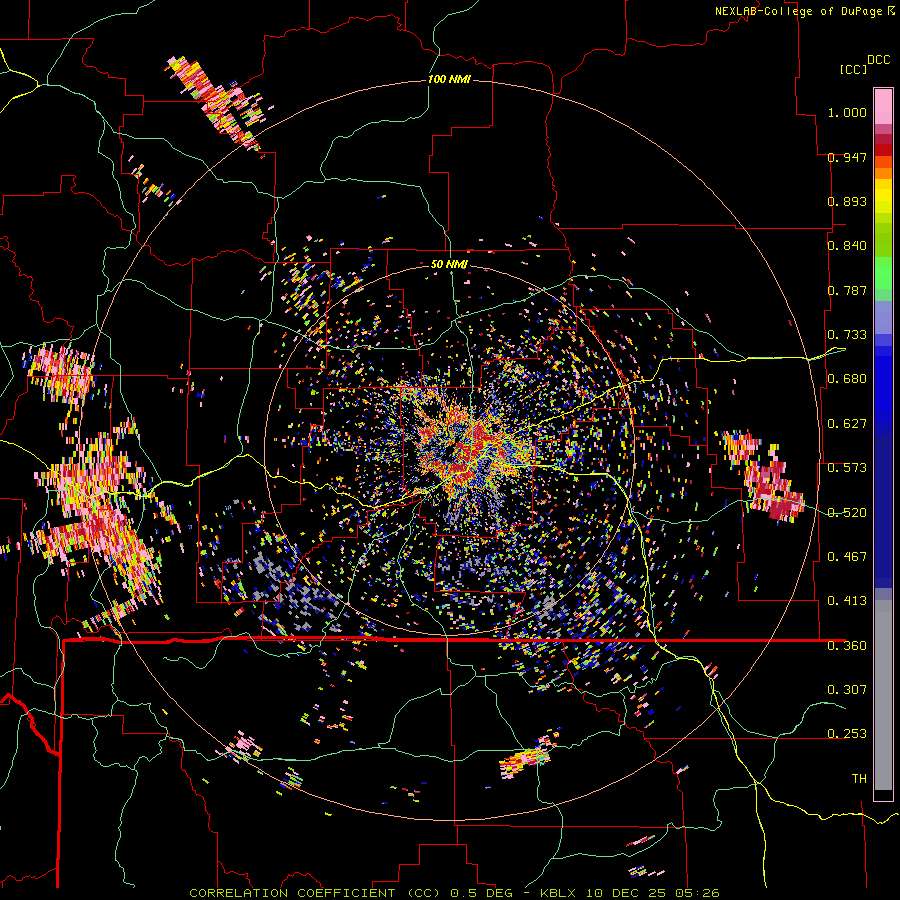Click the Correlation Coefficient product caption

point(454,893)
